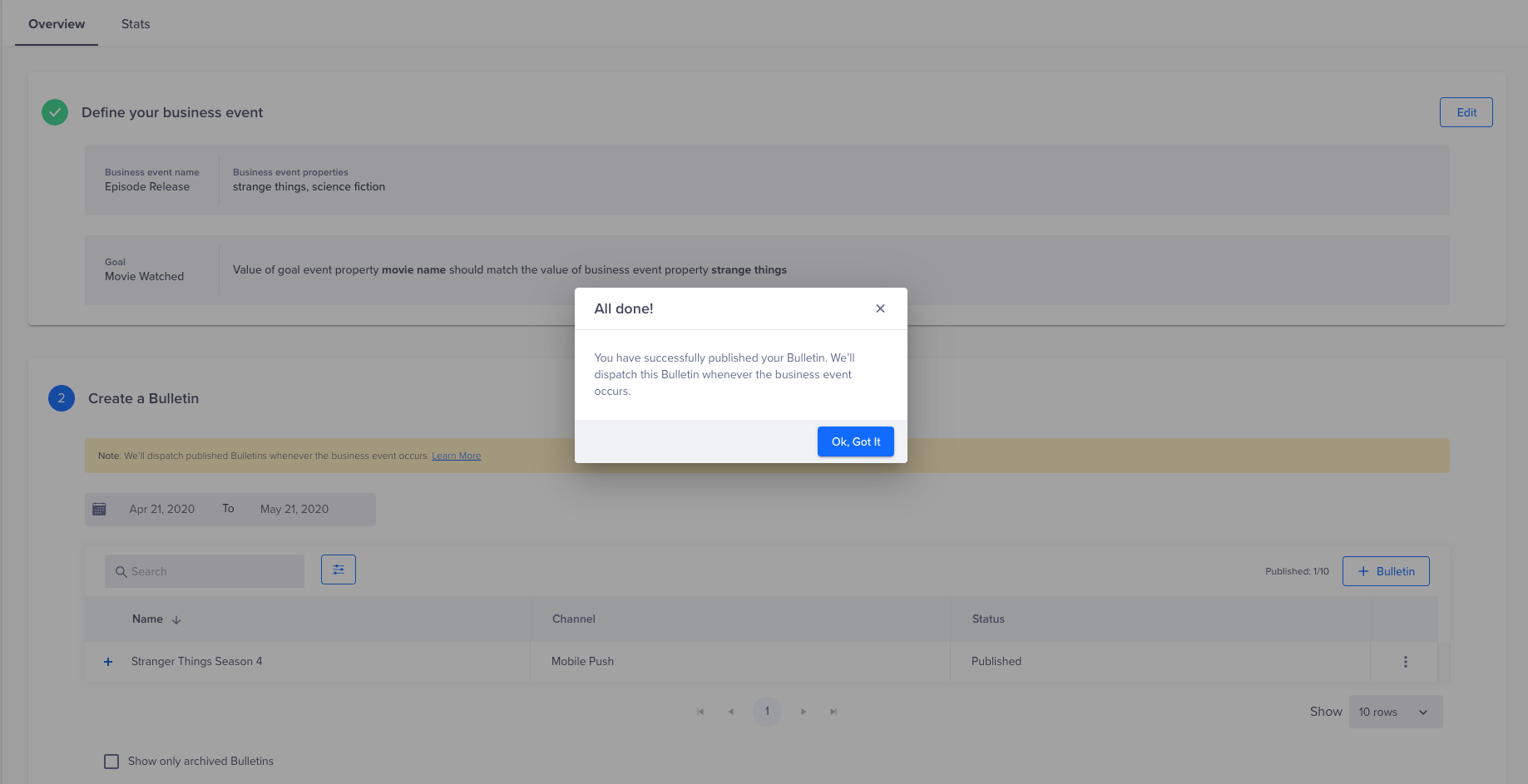Open the filter settings icon
This screenshot has width=1528, height=784.
(x=339, y=570)
